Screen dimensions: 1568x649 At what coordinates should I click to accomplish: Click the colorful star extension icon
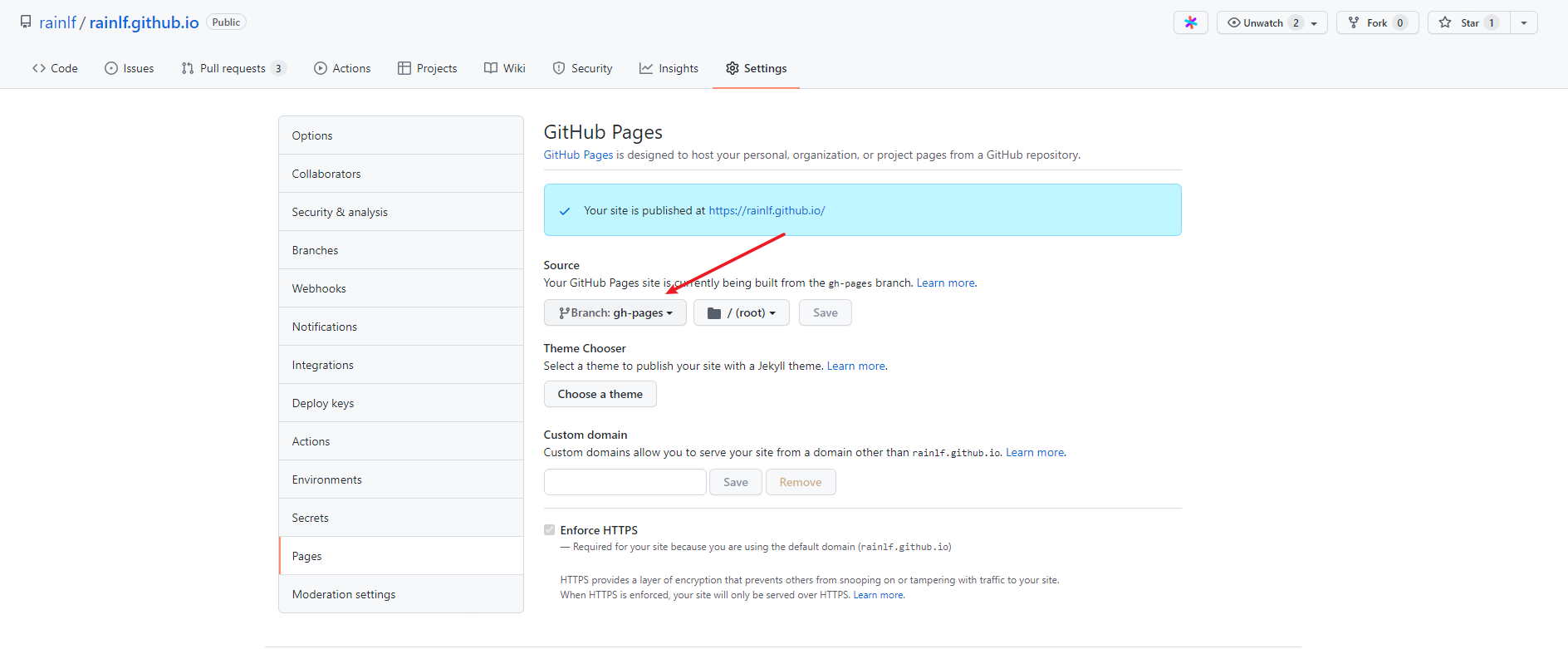pyautogui.click(x=1190, y=22)
